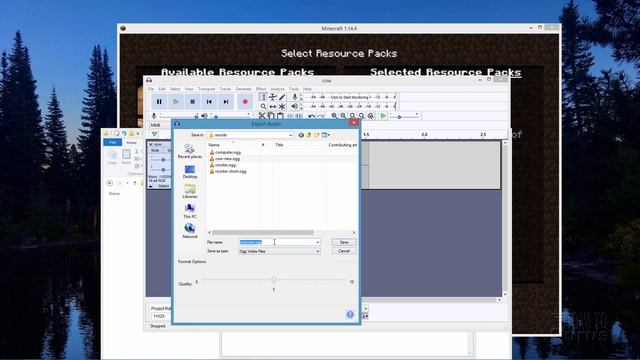The height and width of the screenshot is (360, 640).
Task: Click the Undo arrow in Audacity
Action: point(311,116)
